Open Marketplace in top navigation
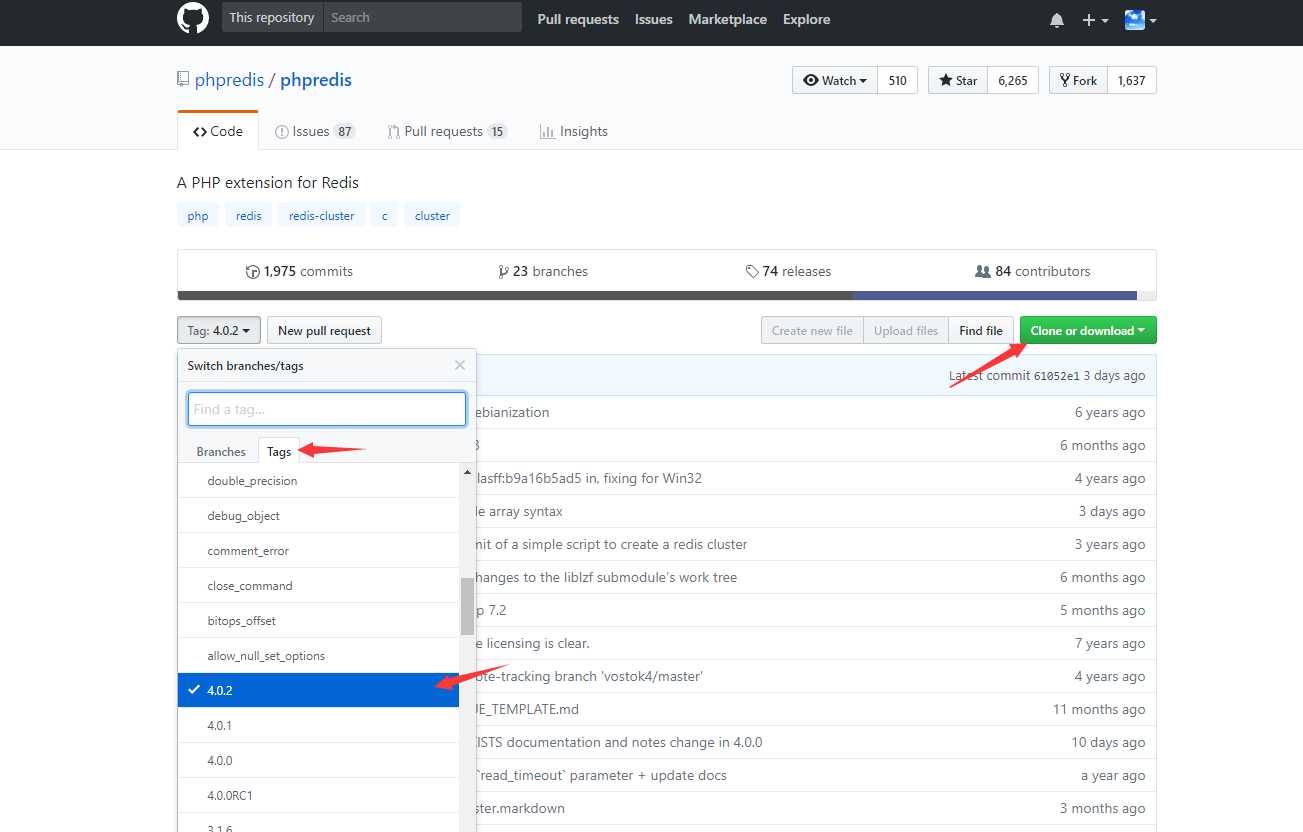This screenshot has width=1303, height=832. coord(728,19)
